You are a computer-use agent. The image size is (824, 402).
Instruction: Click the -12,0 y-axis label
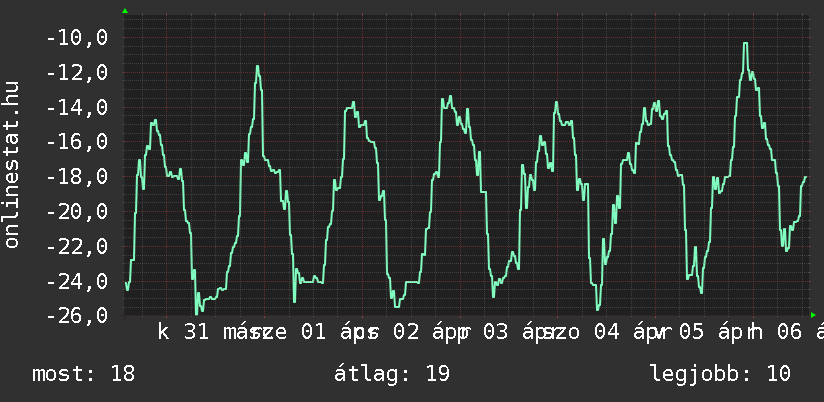tap(77, 73)
